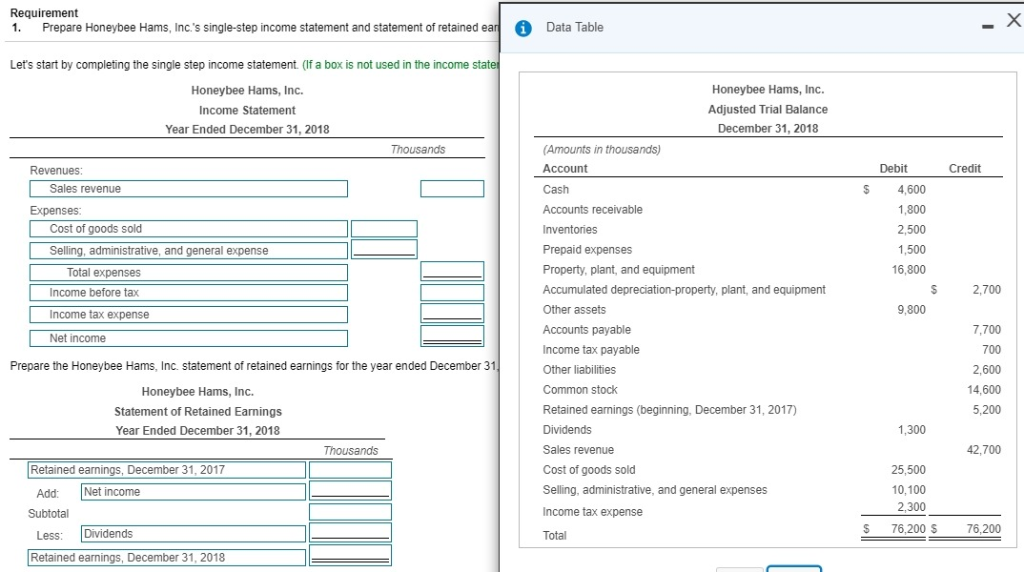Click the Dividends amount box
Viewport: 1024px width, 572px height.
[350, 532]
